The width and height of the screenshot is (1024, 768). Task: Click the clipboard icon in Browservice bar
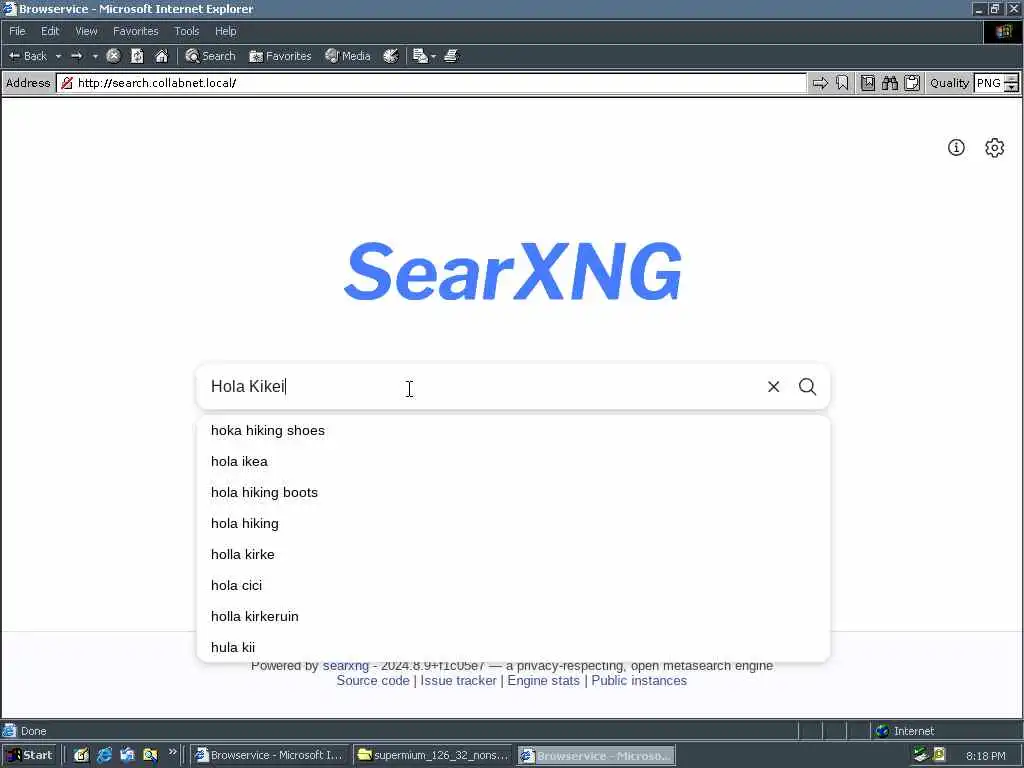coord(912,83)
